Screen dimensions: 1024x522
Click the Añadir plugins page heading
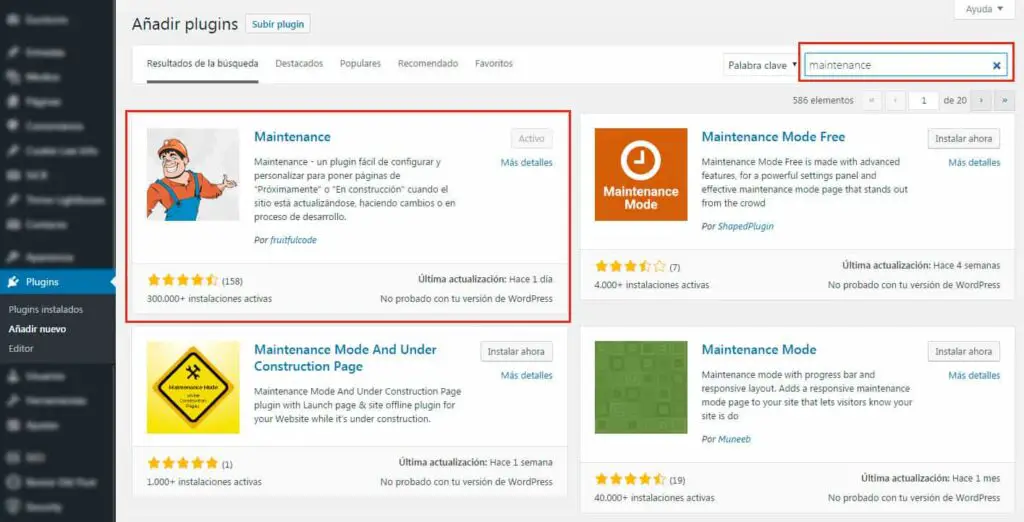[x=185, y=25]
